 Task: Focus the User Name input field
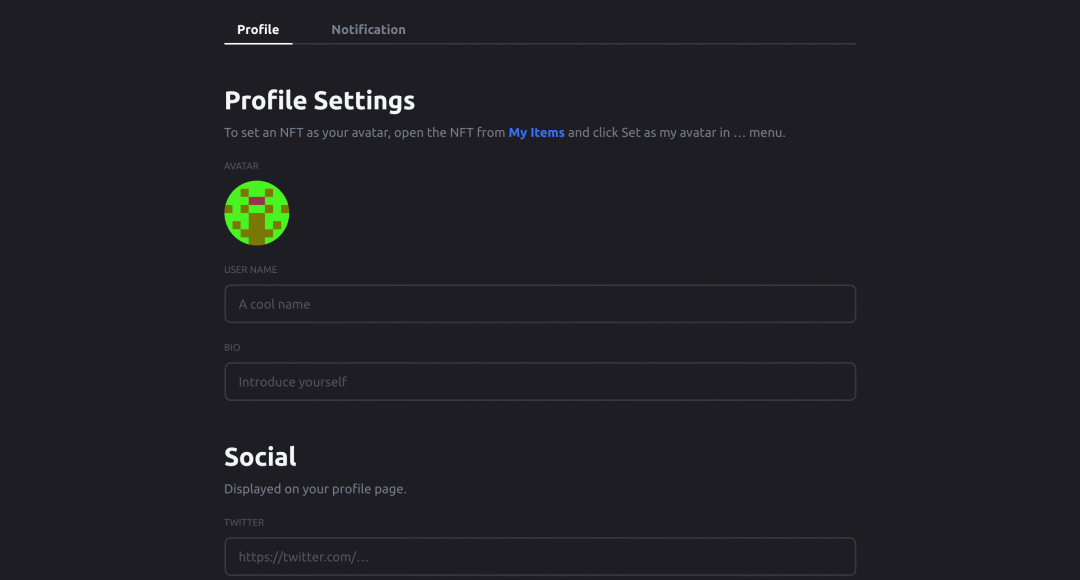point(540,304)
